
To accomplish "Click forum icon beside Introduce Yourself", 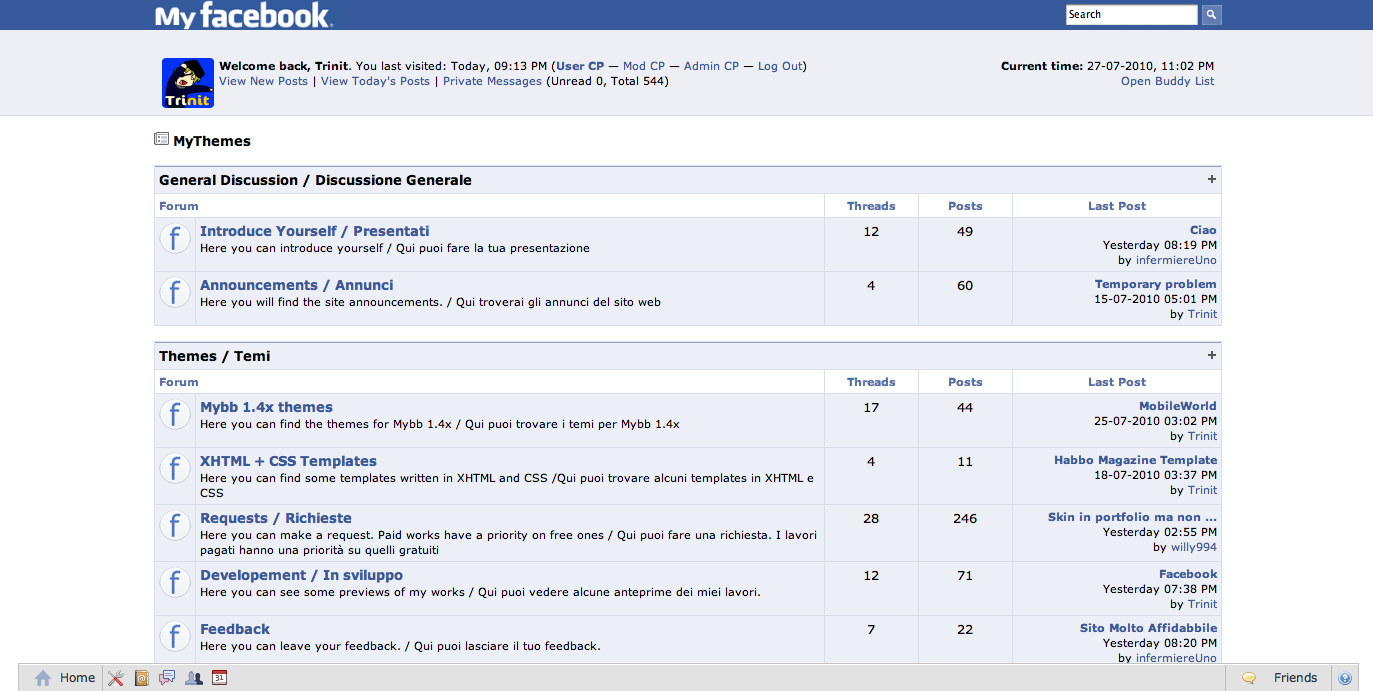I will pos(175,239).
